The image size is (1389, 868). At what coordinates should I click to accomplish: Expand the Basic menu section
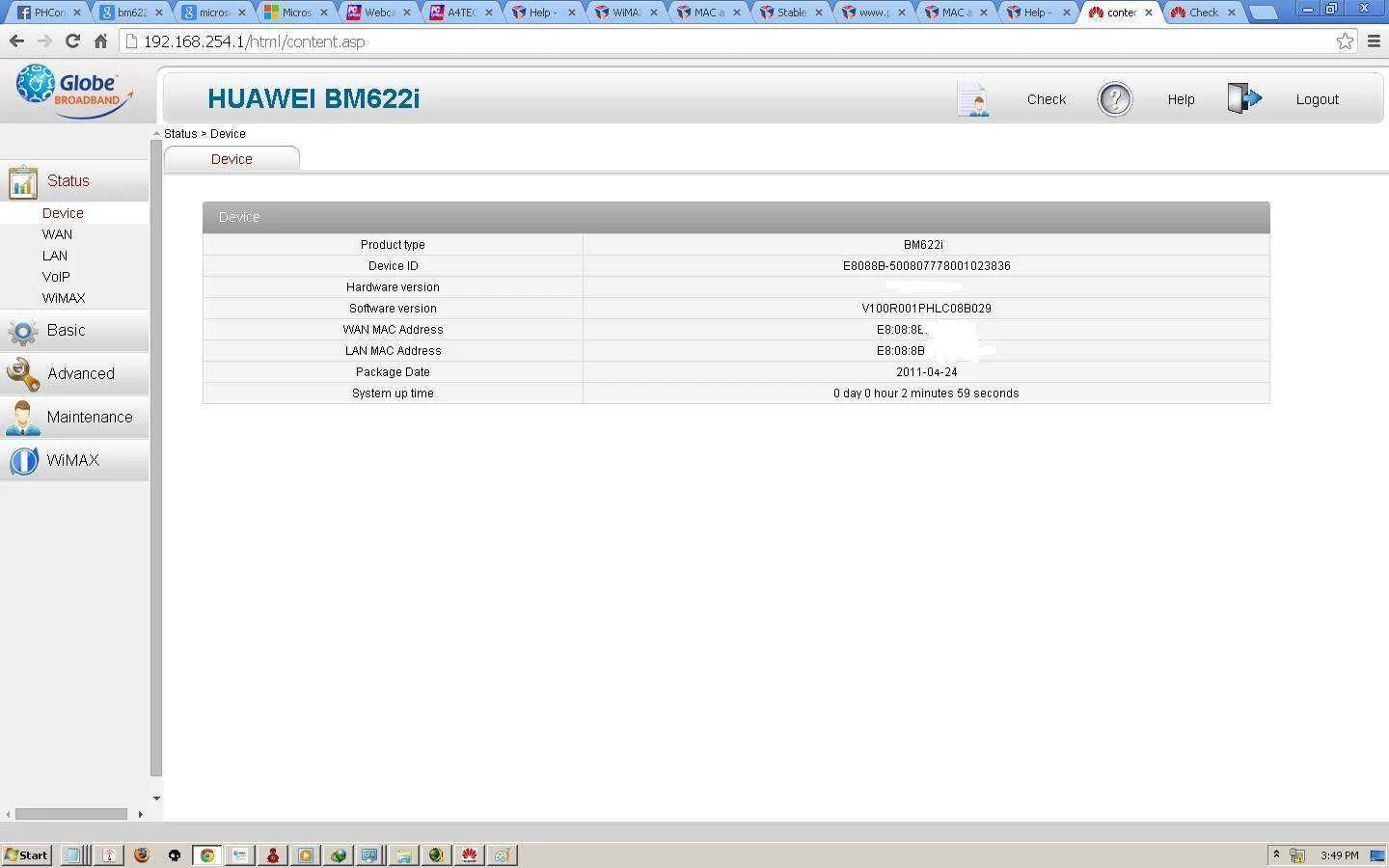74,330
